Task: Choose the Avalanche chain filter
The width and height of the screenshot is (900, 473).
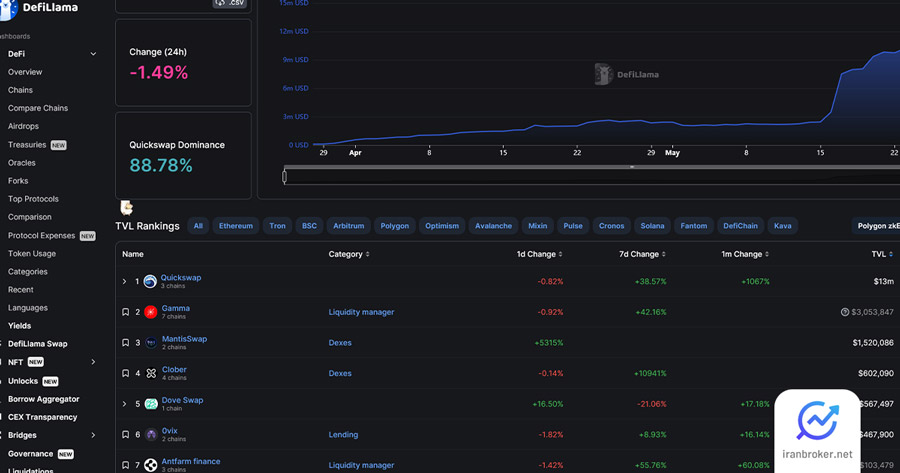Action: pos(493,226)
